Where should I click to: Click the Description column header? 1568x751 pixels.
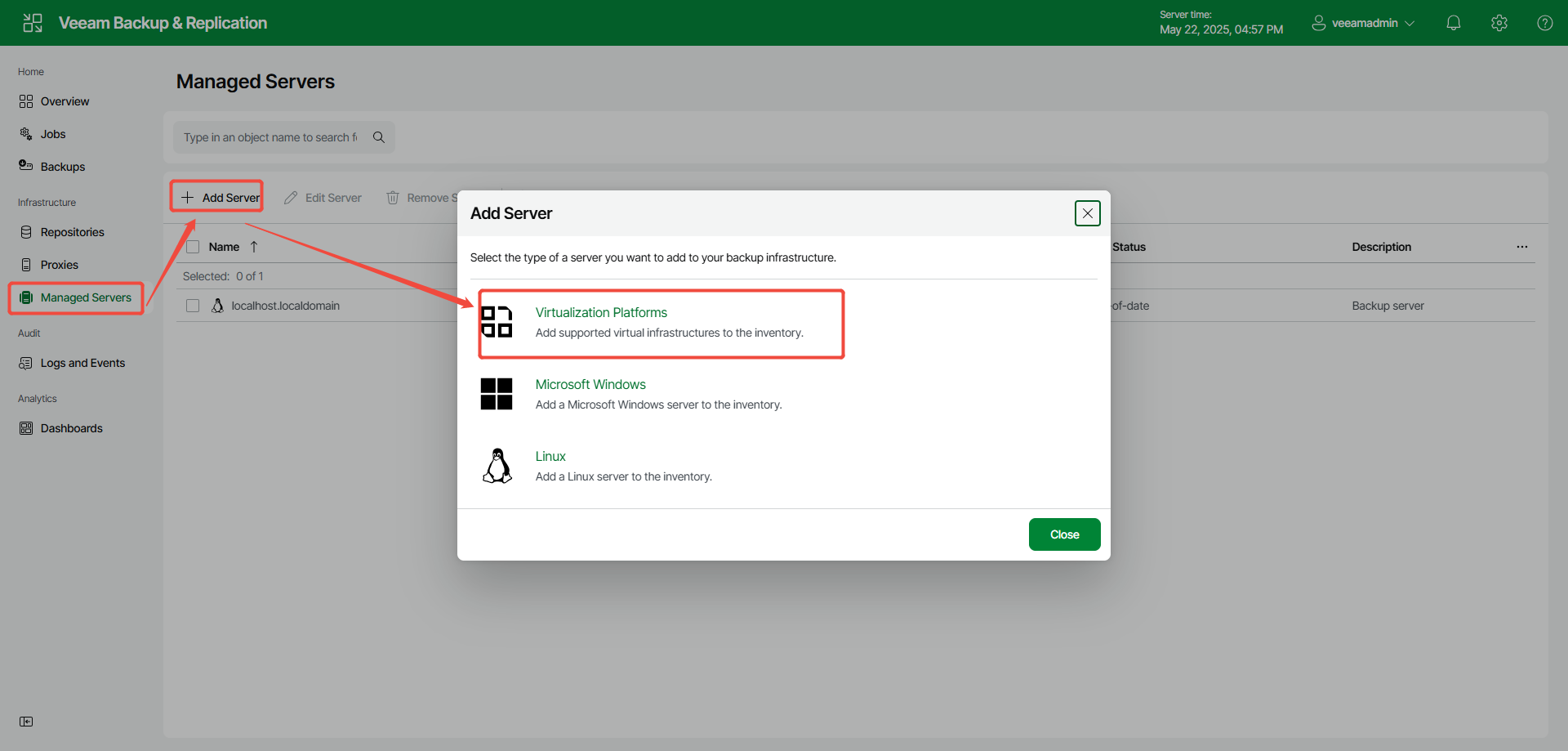[1382, 247]
